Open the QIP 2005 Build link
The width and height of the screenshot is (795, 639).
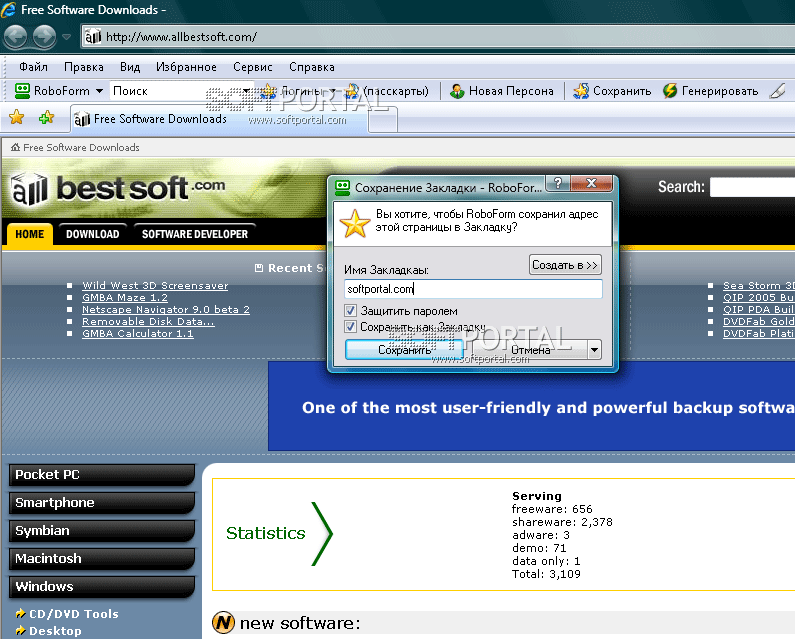click(758, 298)
